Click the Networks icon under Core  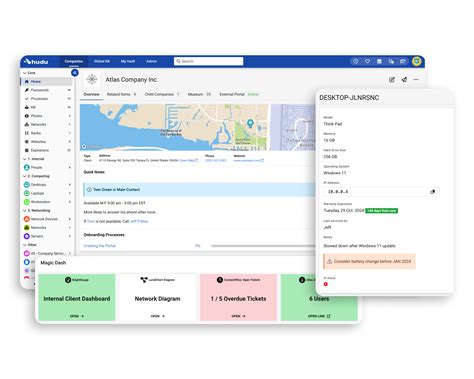coord(27,124)
